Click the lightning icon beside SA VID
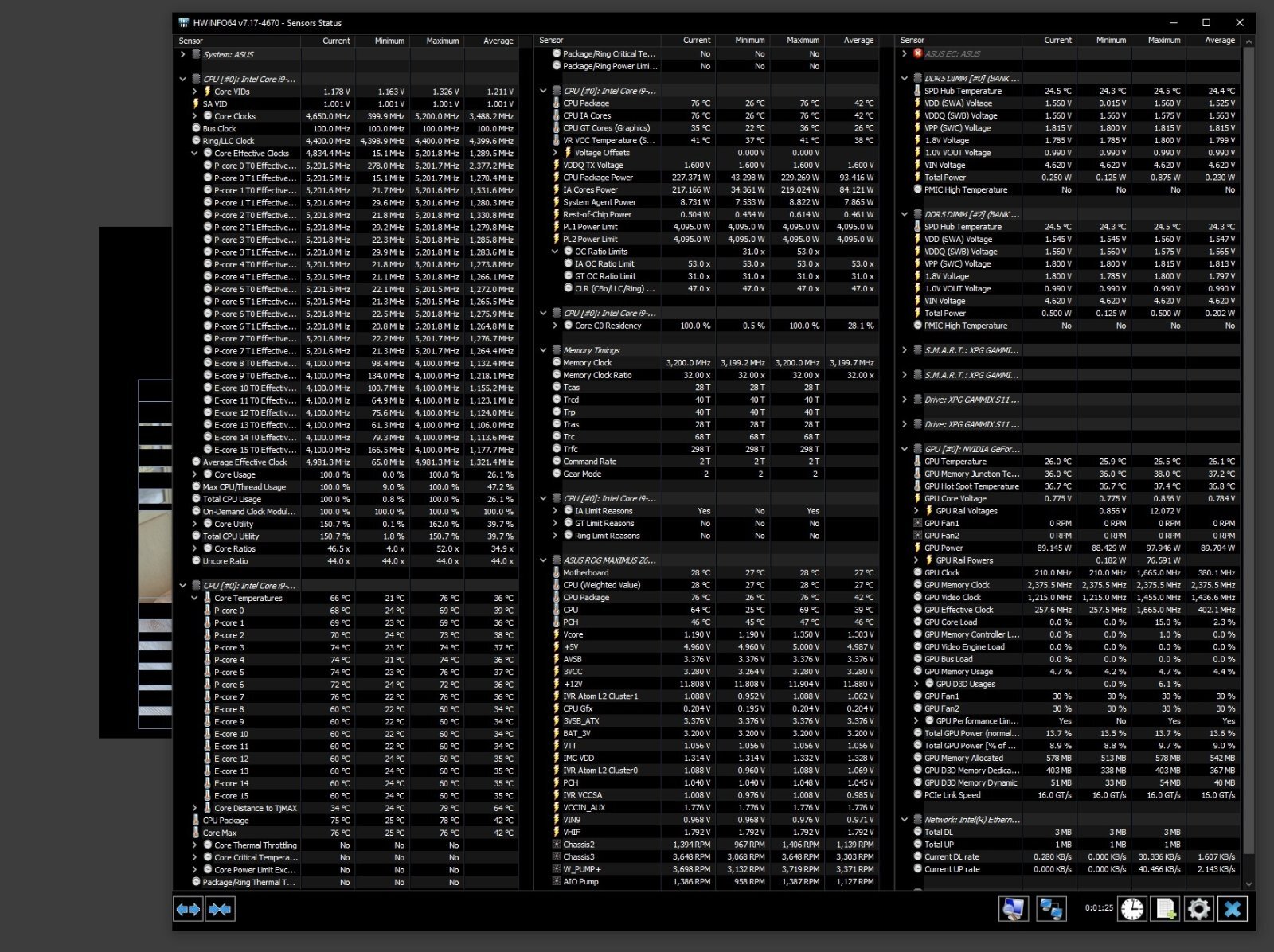Viewport: 1274px width, 952px height. pyautogui.click(x=196, y=103)
